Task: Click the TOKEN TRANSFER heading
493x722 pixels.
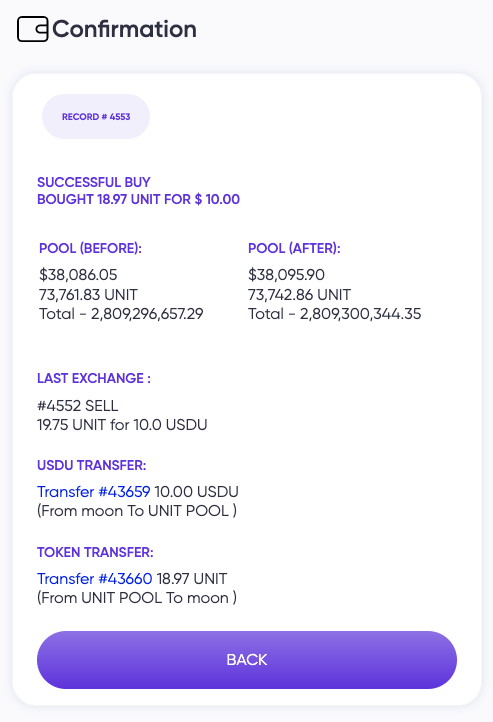Action: (95, 552)
